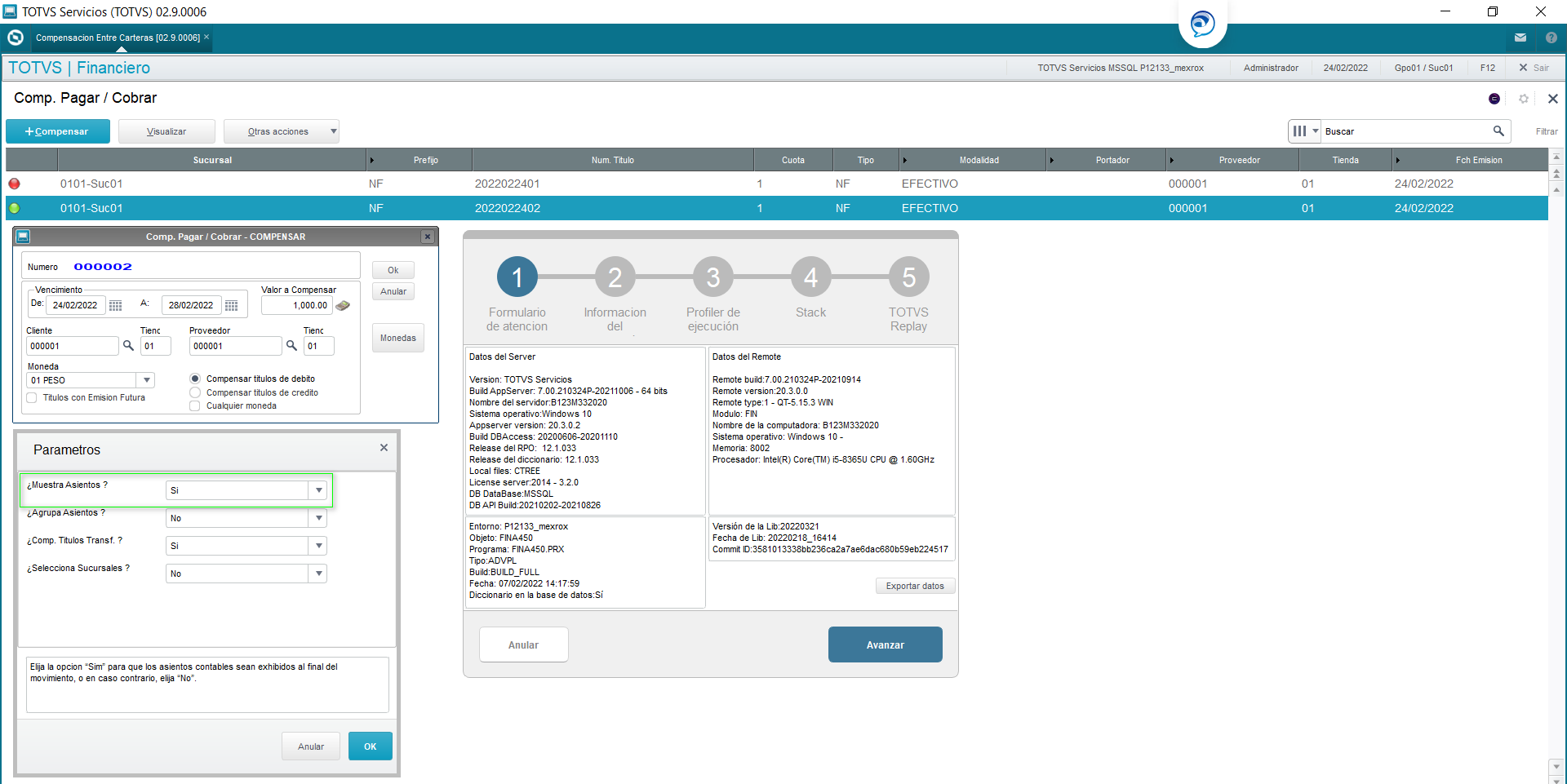
Task: Go to step 3 Profiler de ejecucion
Action: (x=713, y=277)
